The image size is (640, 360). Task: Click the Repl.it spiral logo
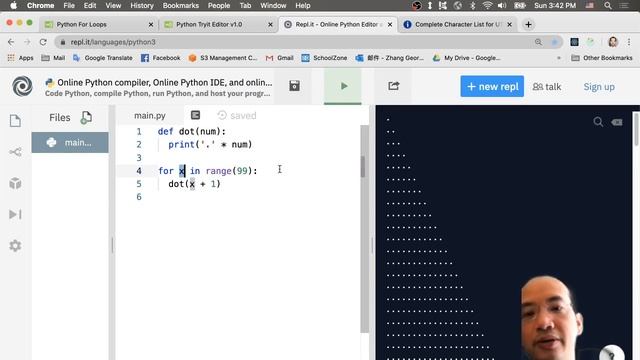coord(22,86)
